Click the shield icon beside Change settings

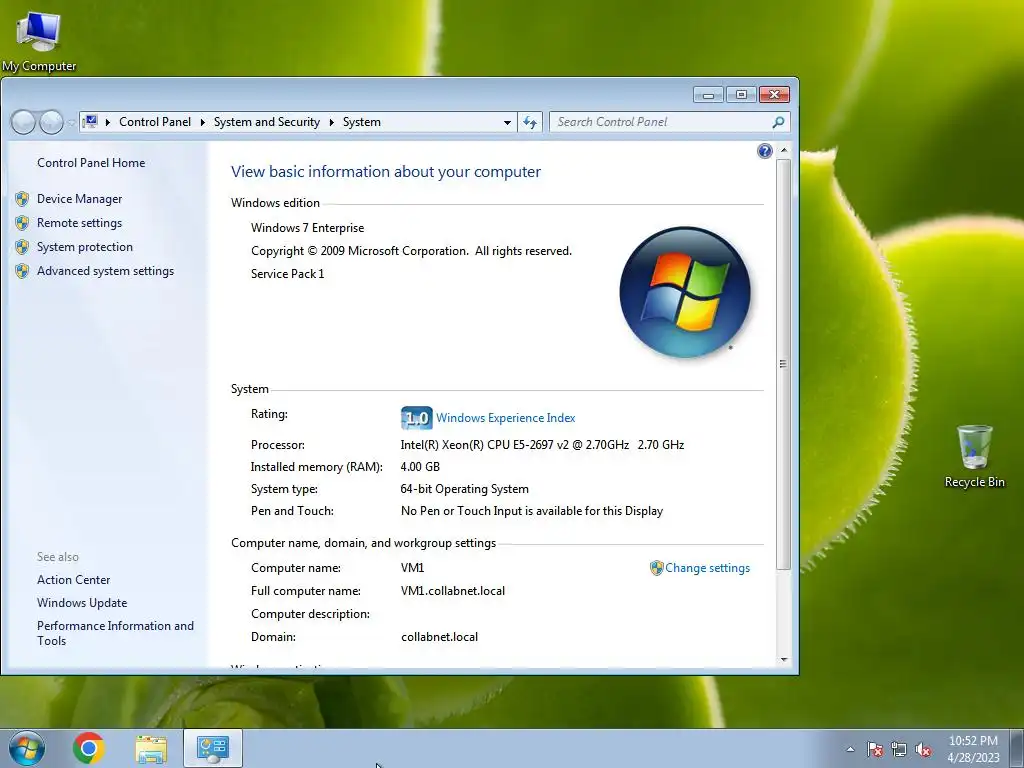[656, 568]
